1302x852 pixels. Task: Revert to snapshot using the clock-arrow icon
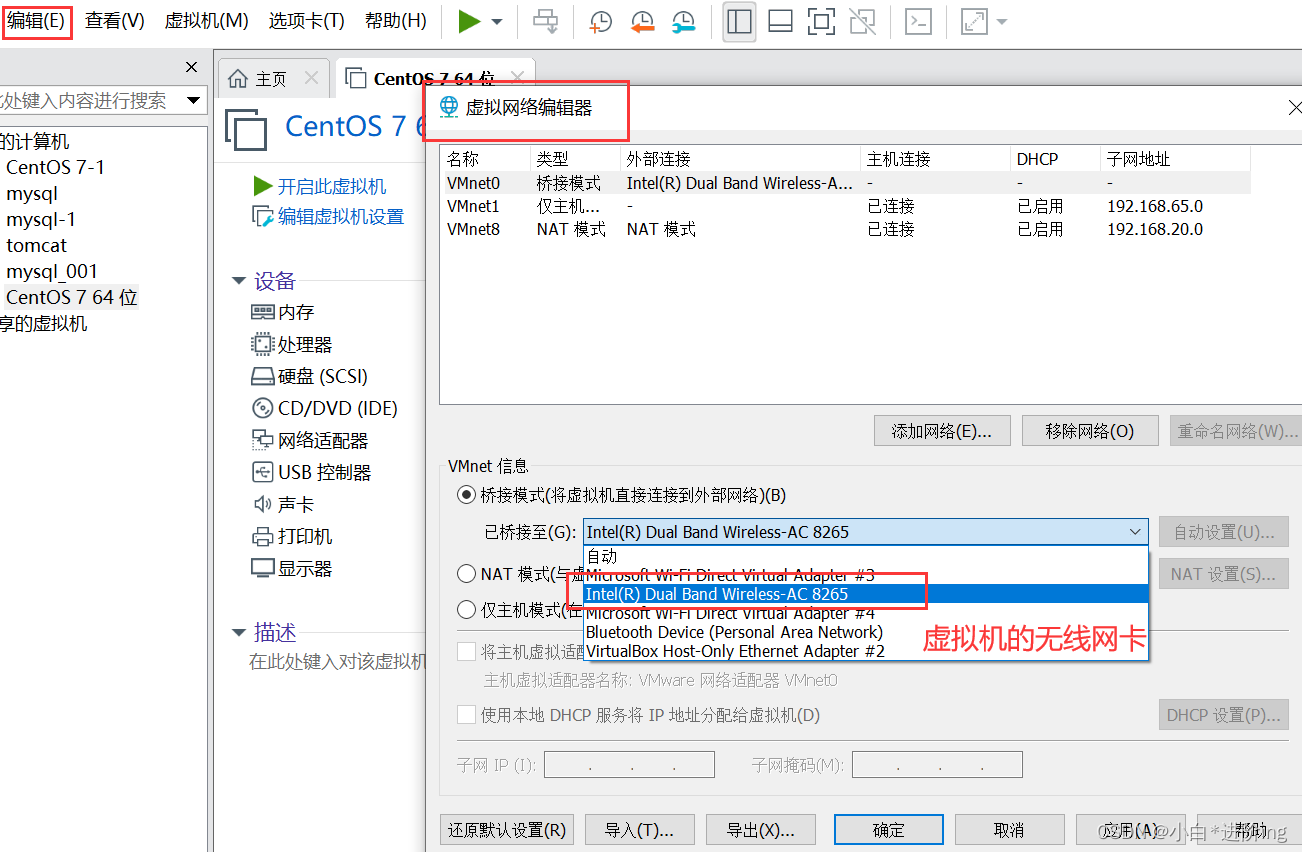pyautogui.click(x=642, y=22)
